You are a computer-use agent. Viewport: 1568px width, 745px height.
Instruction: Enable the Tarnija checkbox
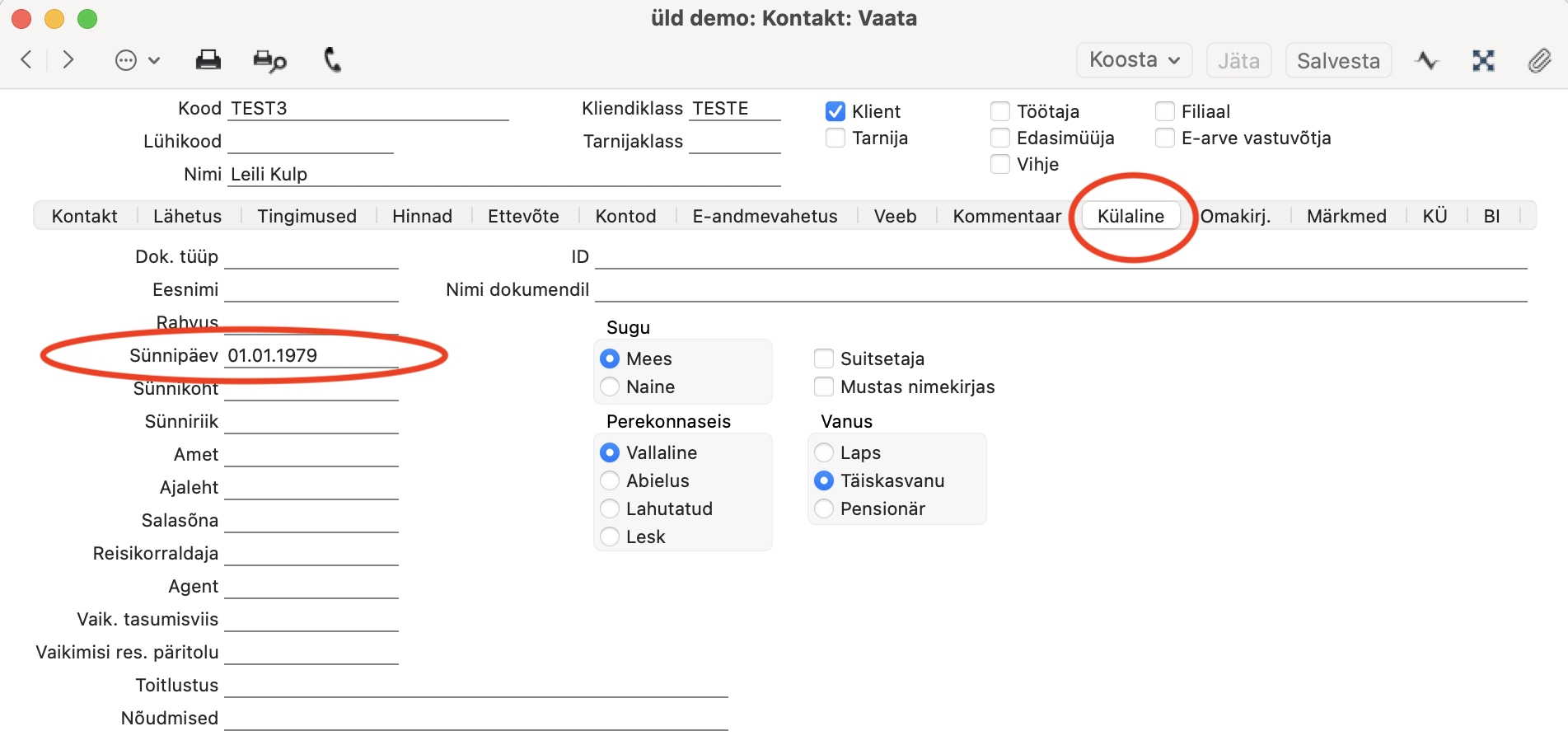[835, 138]
